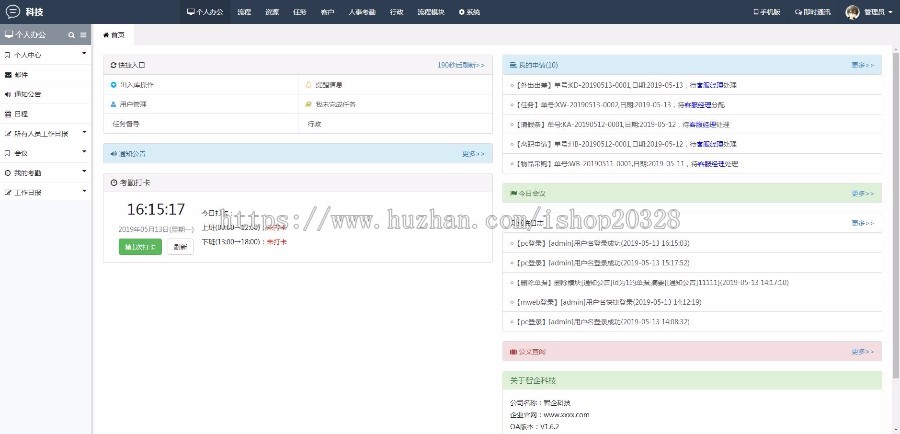Open the application with number WB-20190511-0001

[x=692, y=164]
